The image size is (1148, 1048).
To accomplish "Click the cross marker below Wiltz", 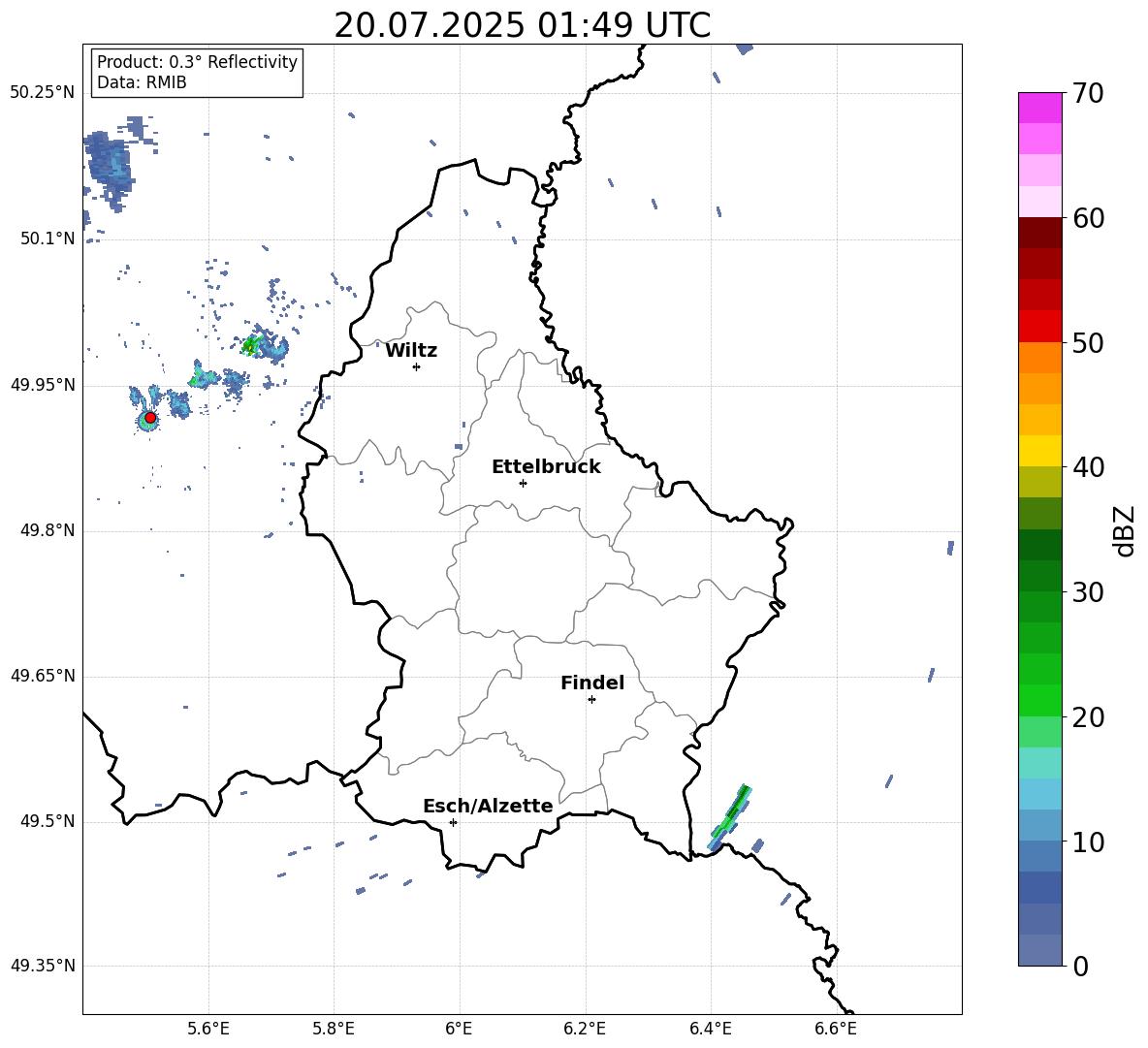I will (x=417, y=366).
